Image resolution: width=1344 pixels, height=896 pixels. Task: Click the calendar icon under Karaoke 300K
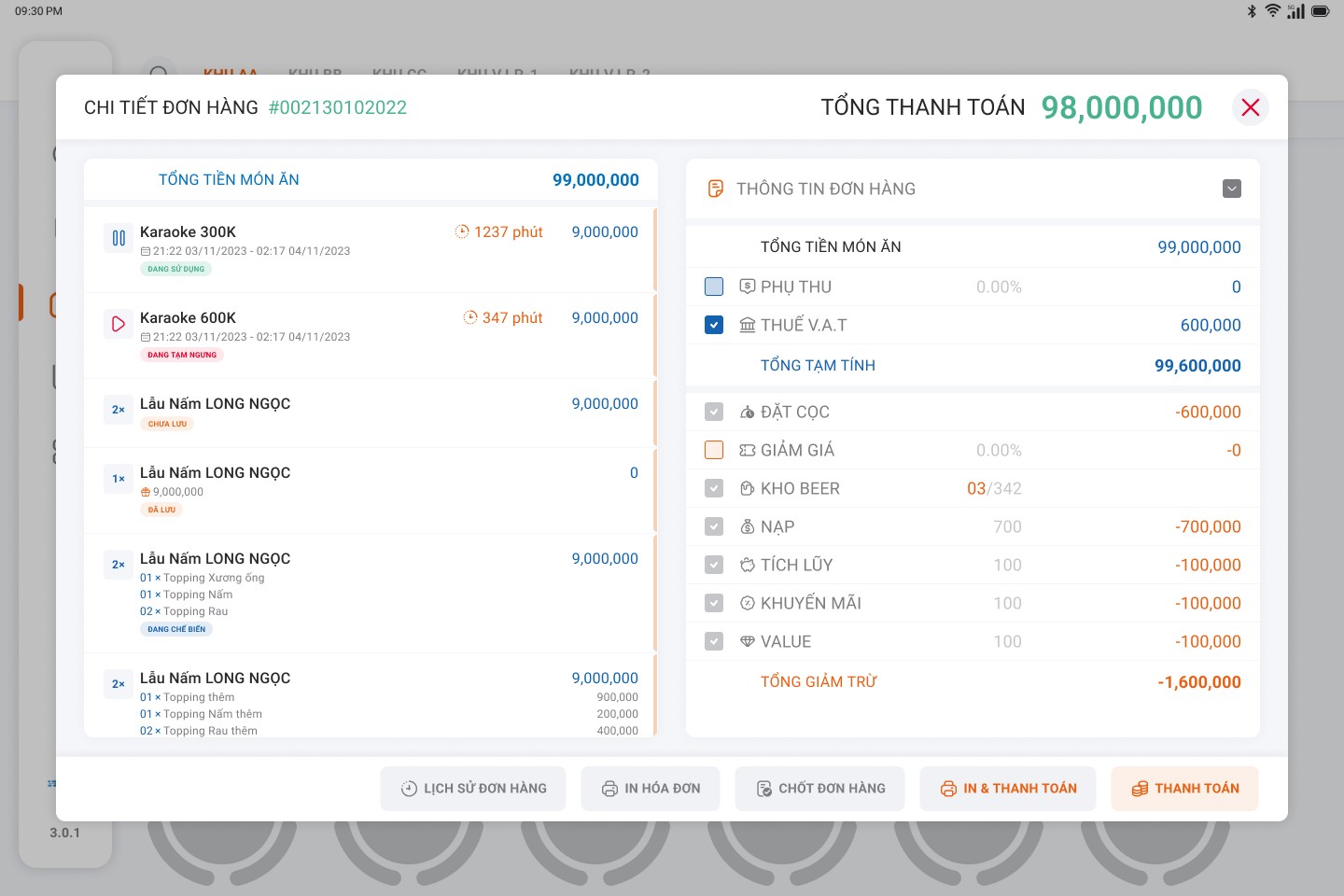point(146,251)
